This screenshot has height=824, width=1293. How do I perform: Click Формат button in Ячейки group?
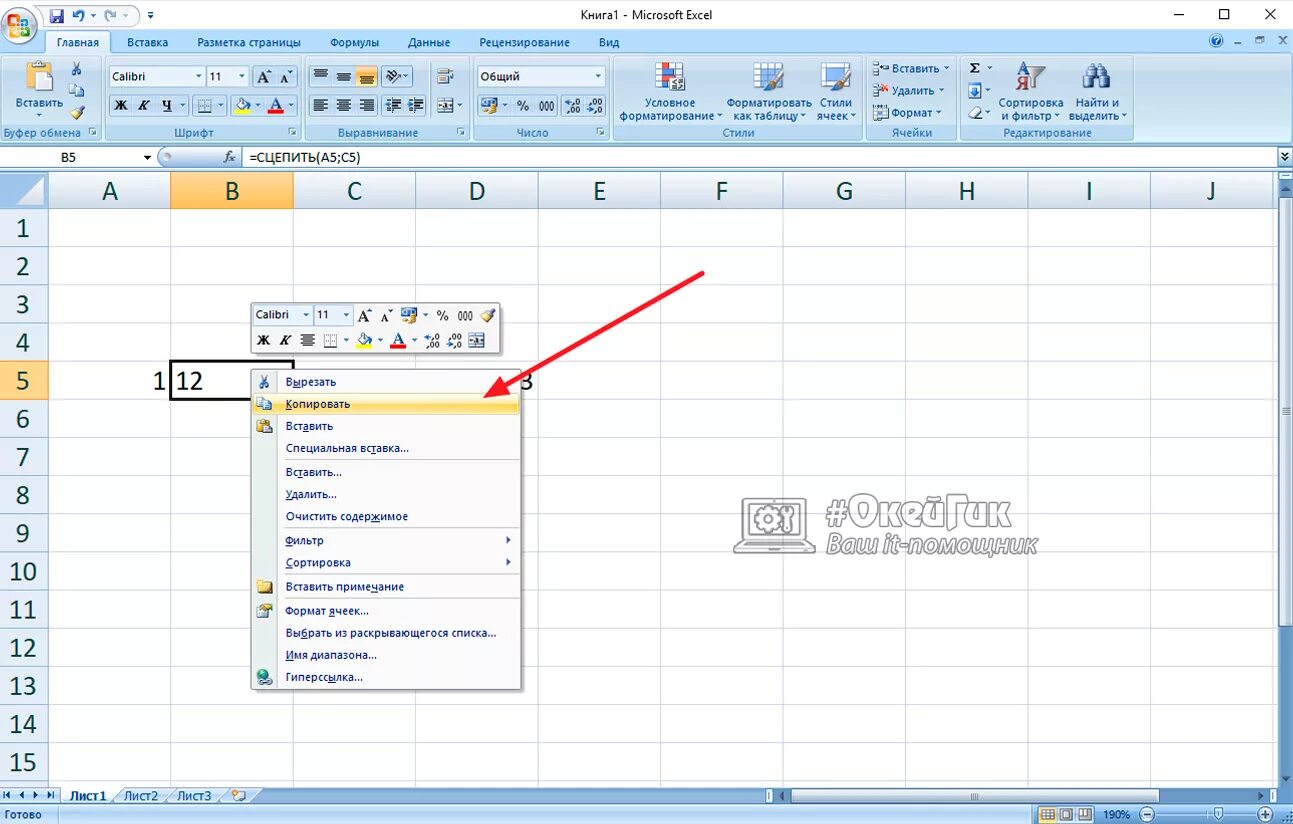(x=906, y=113)
